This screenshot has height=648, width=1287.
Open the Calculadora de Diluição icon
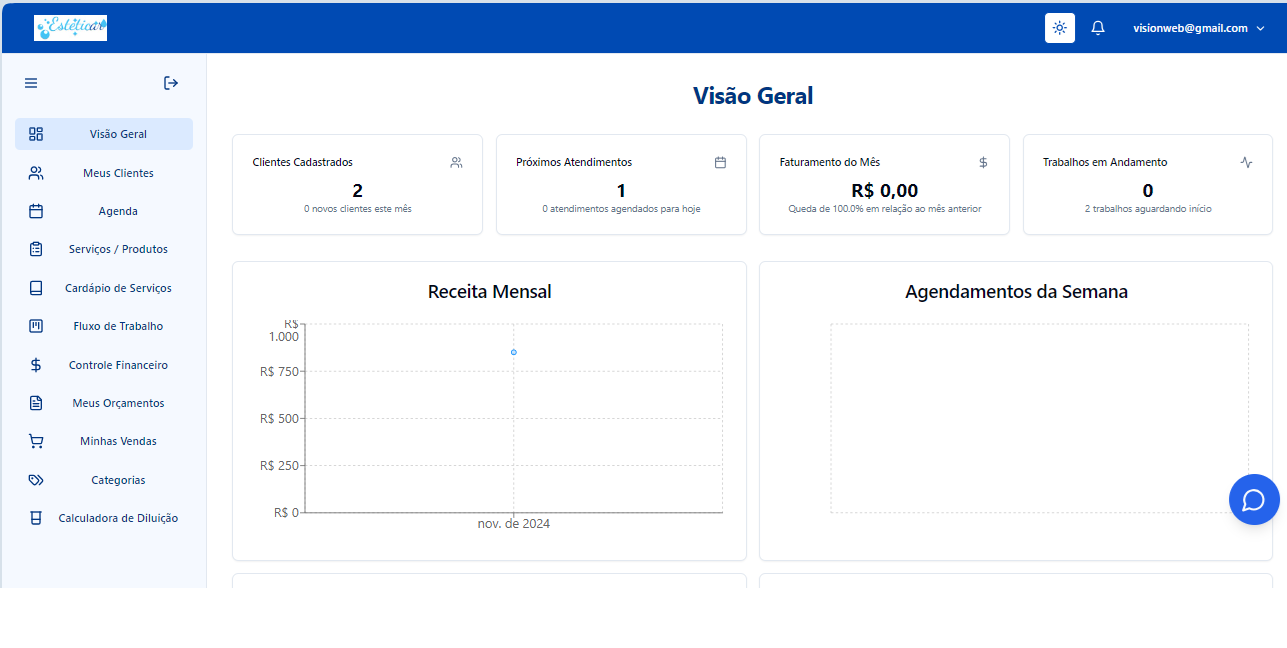pos(36,517)
